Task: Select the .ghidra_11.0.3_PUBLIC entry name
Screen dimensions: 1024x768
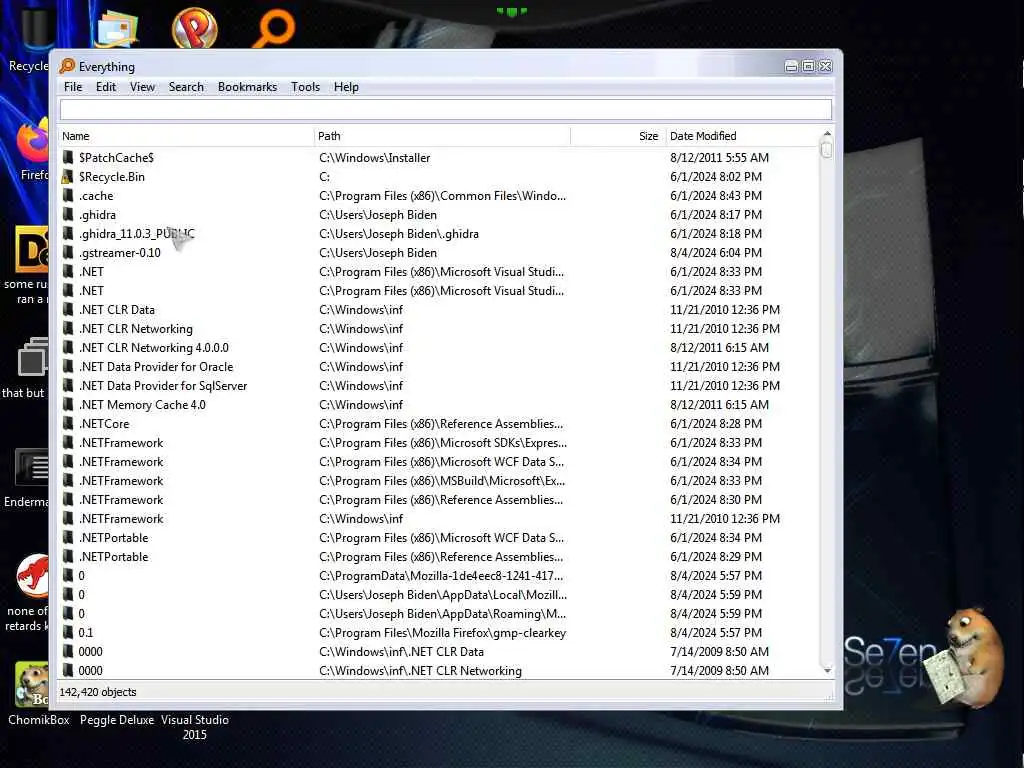Action: 136,233
